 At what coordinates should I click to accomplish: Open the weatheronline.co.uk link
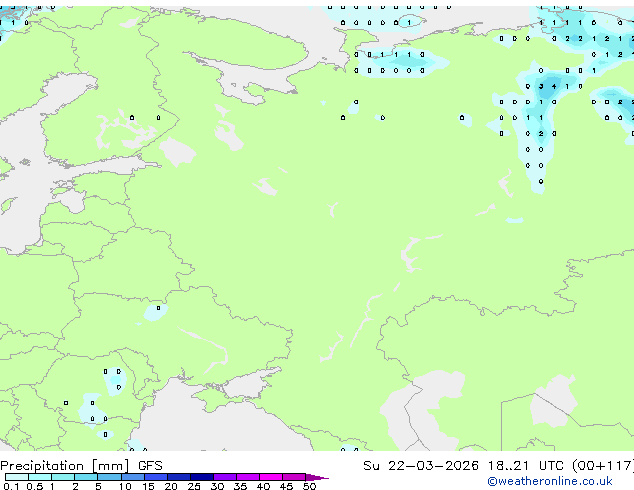point(550,481)
